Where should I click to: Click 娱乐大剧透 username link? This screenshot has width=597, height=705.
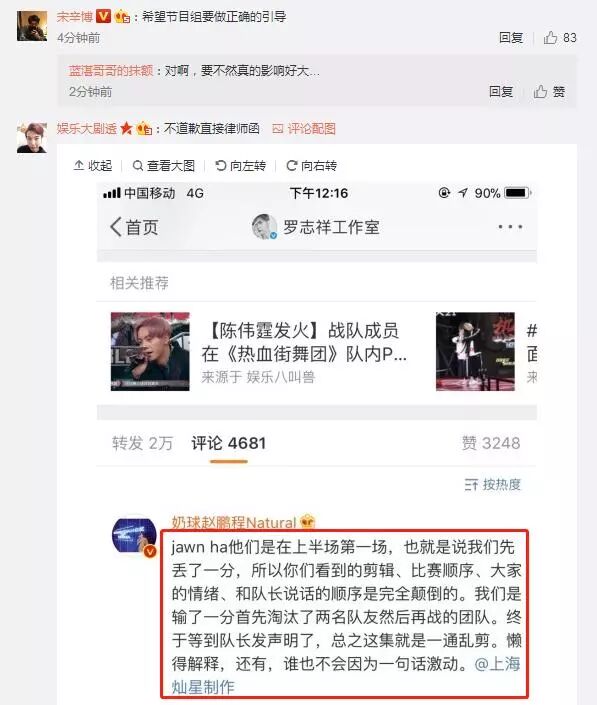click(86, 129)
